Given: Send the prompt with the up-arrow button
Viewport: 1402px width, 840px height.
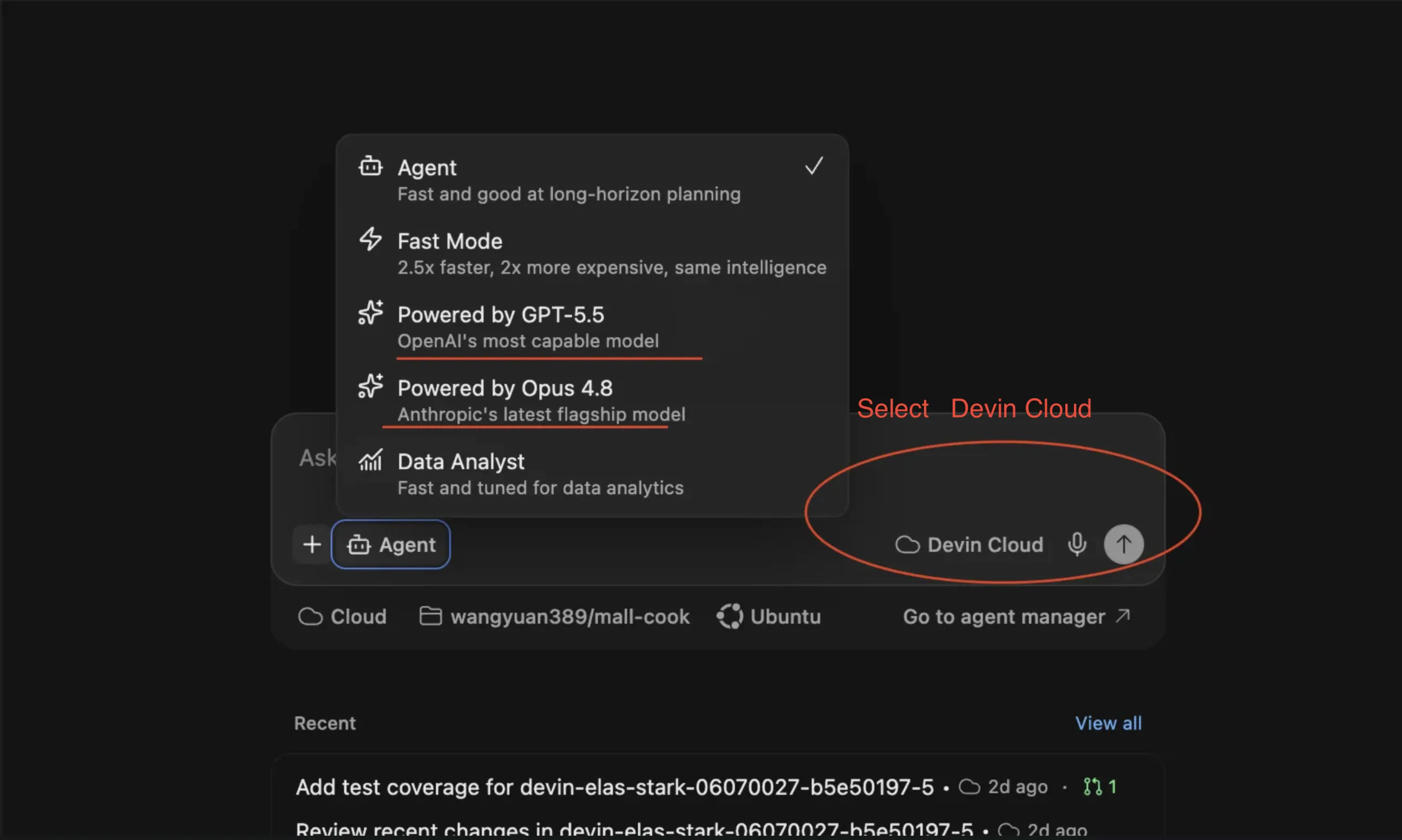Looking at the screenshot, I should [1124, 544].
